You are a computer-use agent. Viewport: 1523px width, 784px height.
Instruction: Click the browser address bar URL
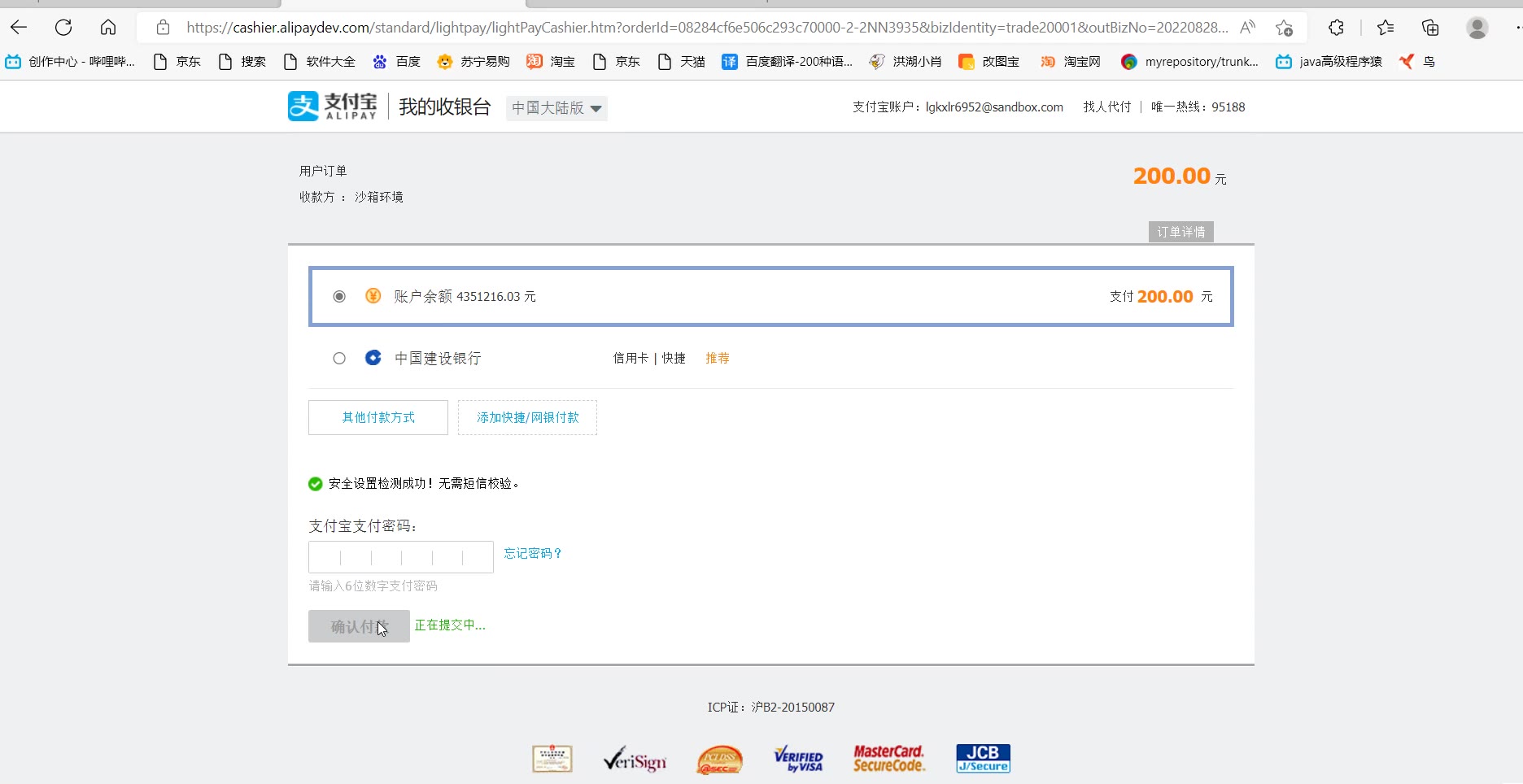pyautogui.click(x=707, y=28)
